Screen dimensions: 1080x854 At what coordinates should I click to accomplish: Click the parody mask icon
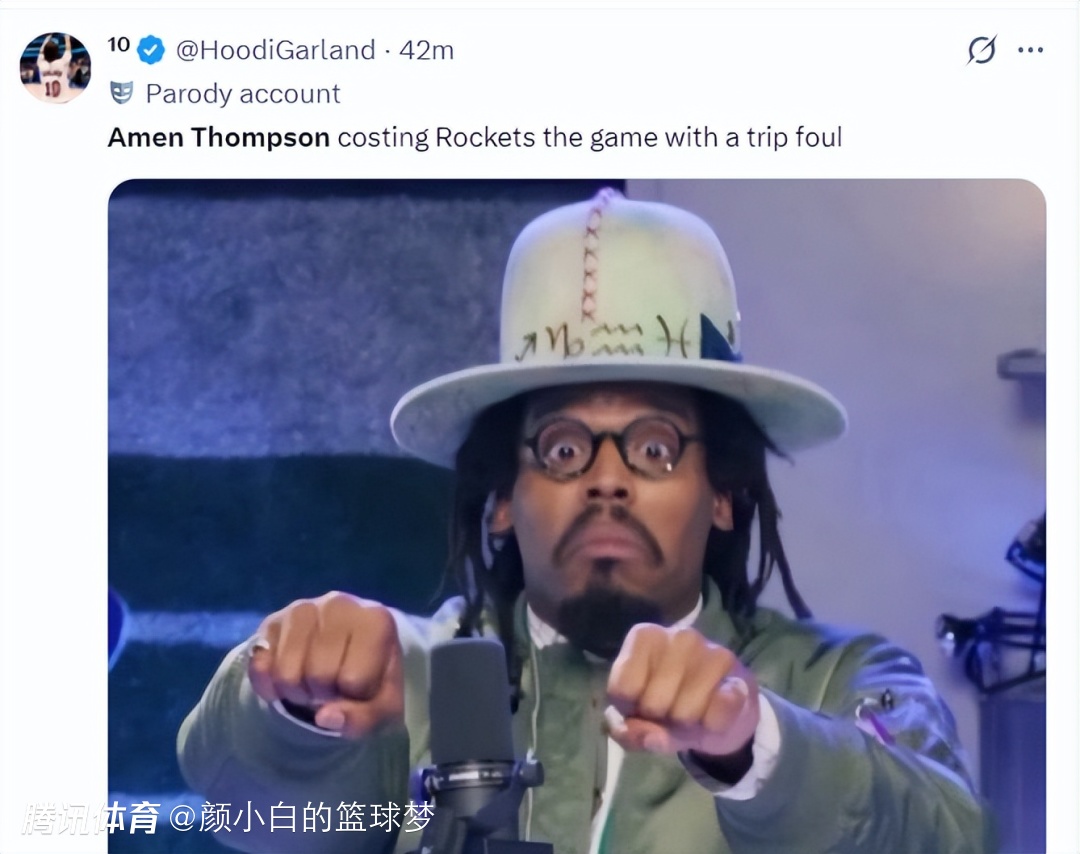tap(121, 93)
